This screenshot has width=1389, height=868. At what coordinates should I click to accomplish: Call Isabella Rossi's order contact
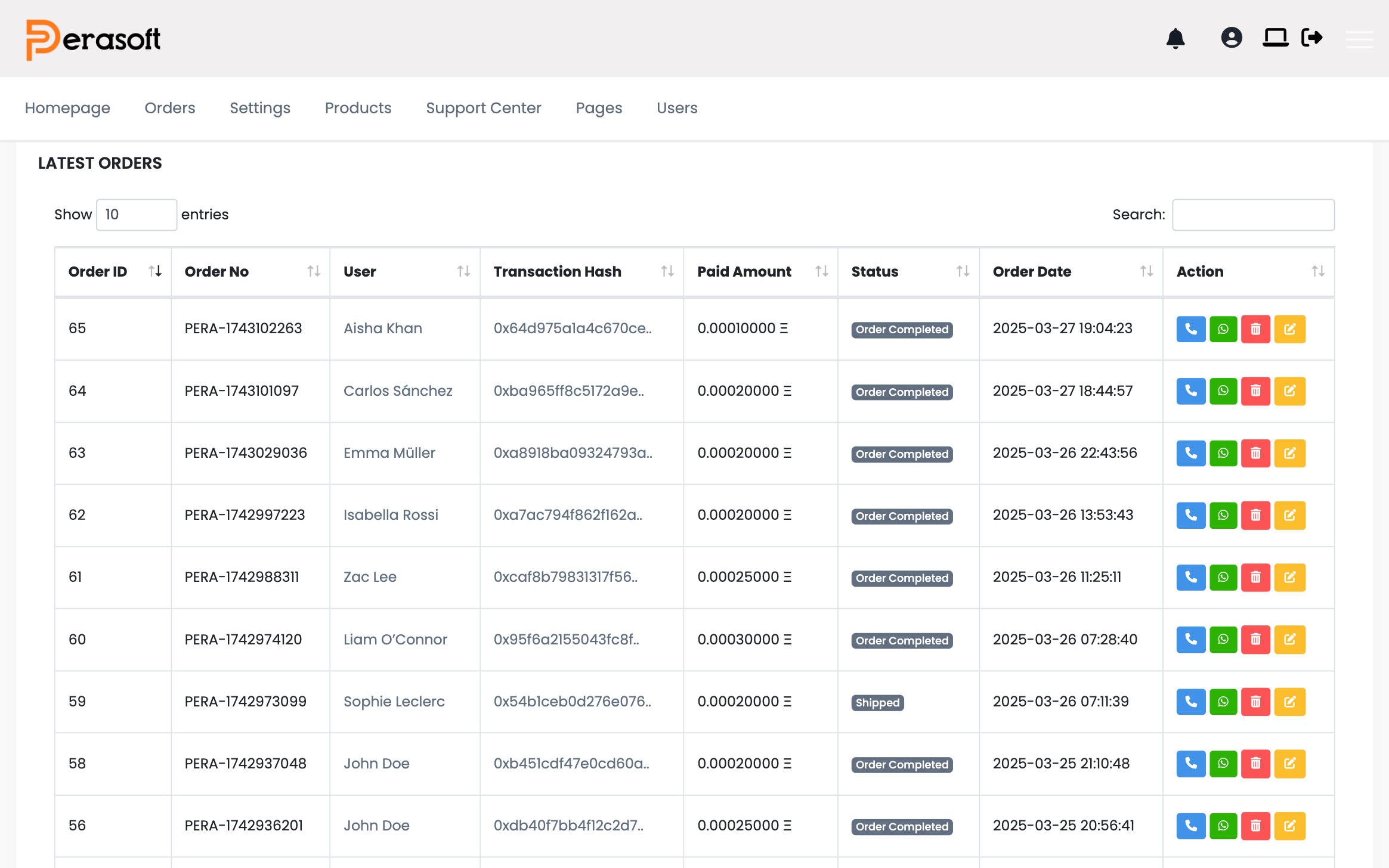pos(1191,515)
